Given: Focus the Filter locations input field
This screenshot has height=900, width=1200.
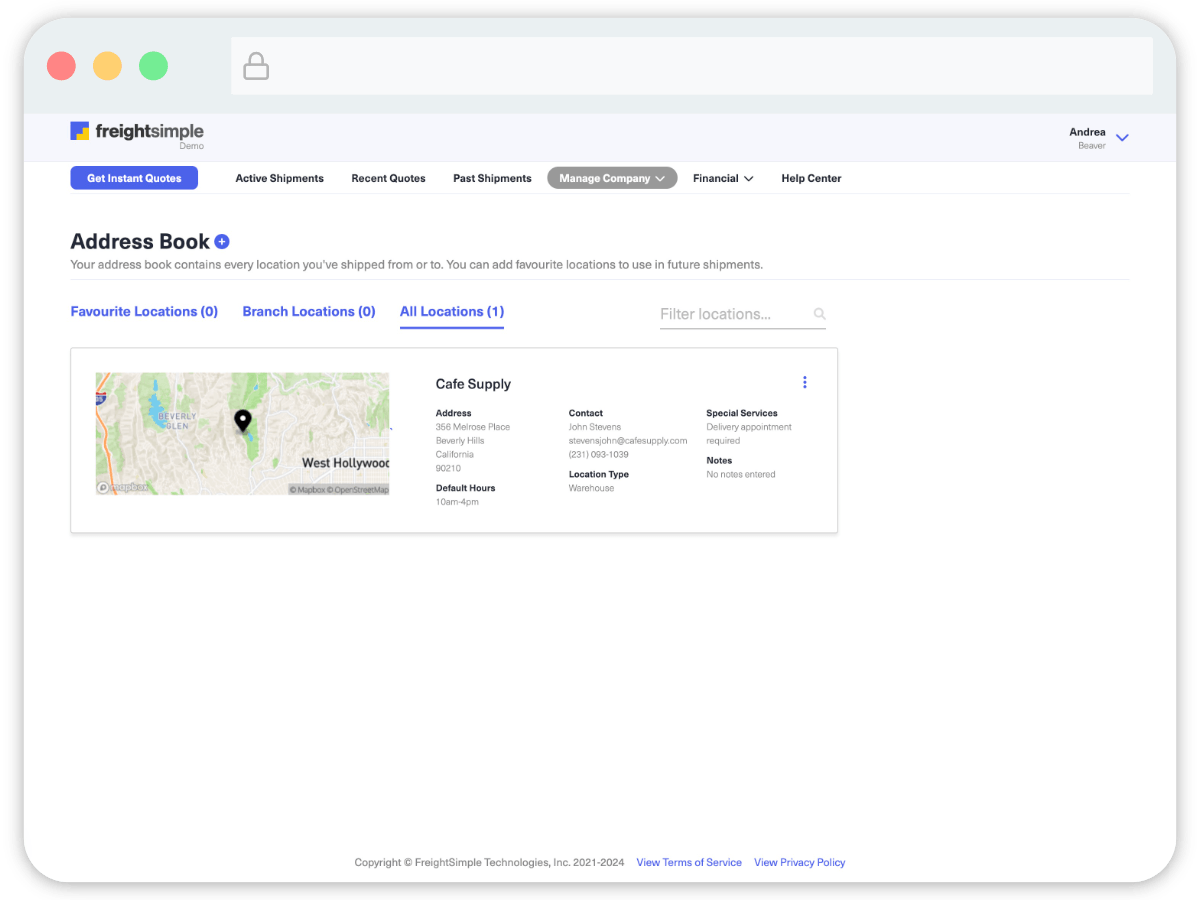Looking at the screenshot, I should pos(733,314).
